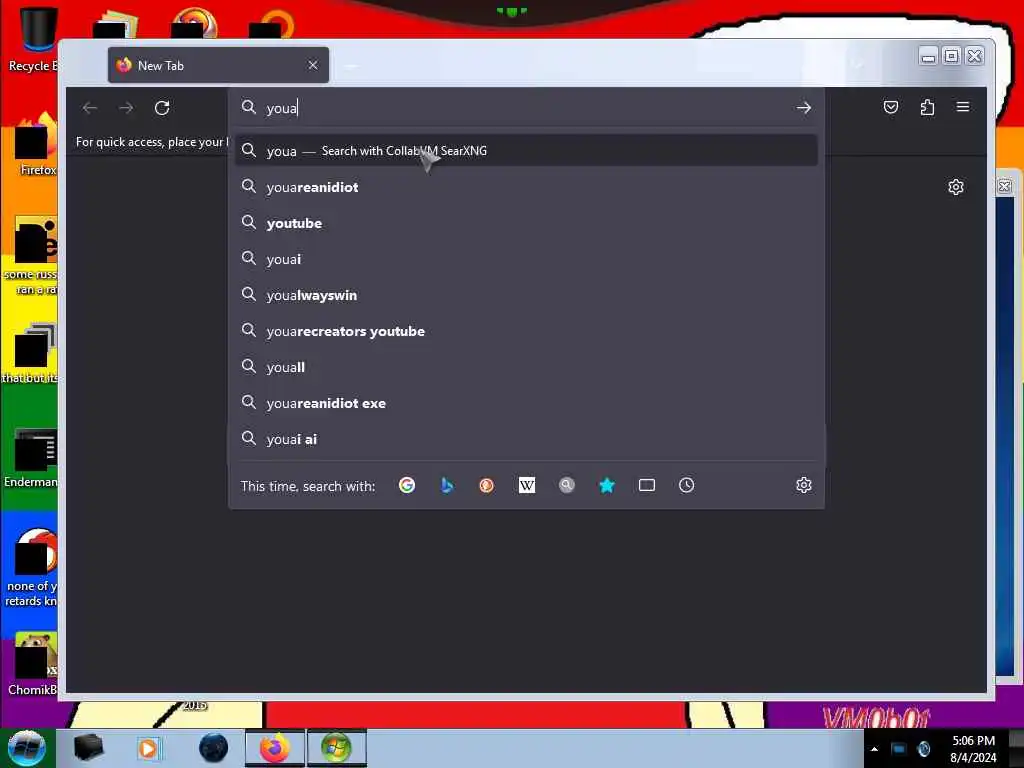This screenshot has height=768, width=1024.
Task: Open new tab personalize gear icon
Action: click(955, 187)
